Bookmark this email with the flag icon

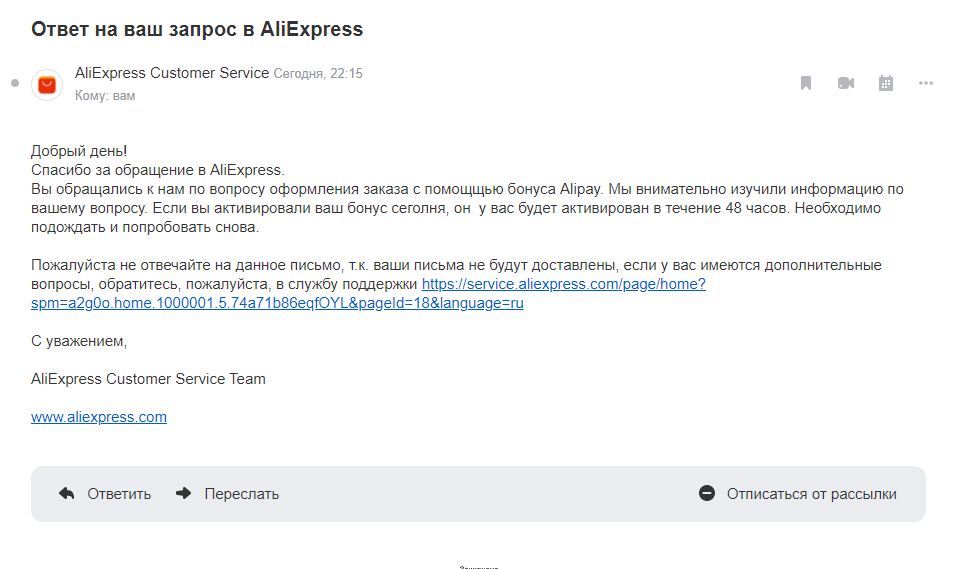click(806, 83)
